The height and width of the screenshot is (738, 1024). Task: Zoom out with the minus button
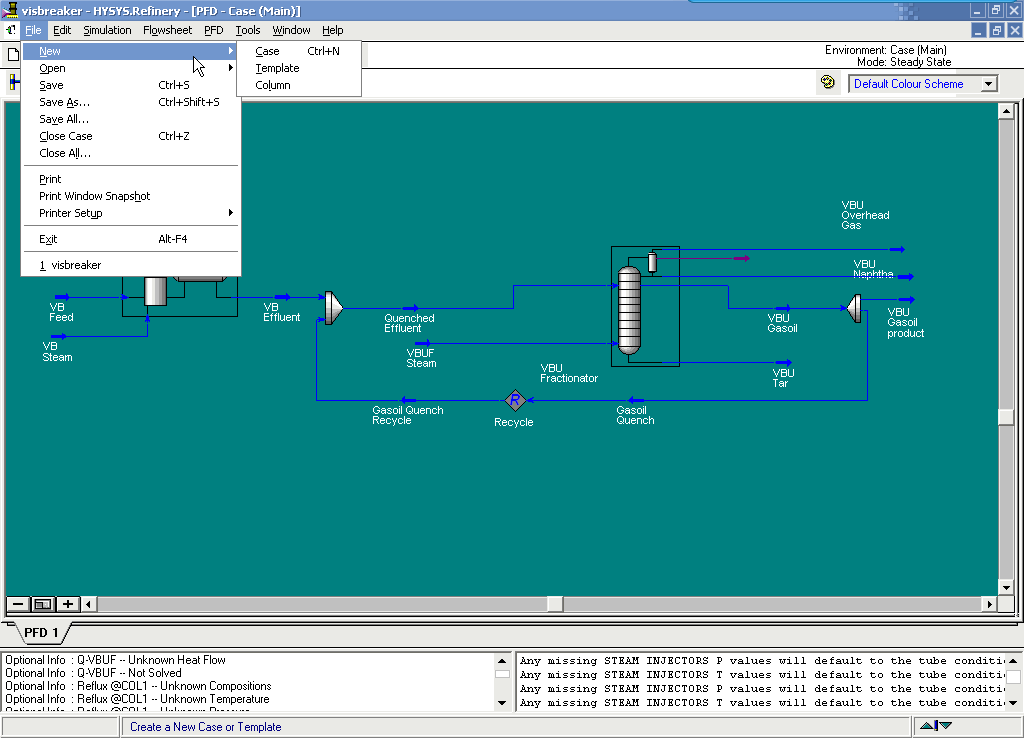18,604
